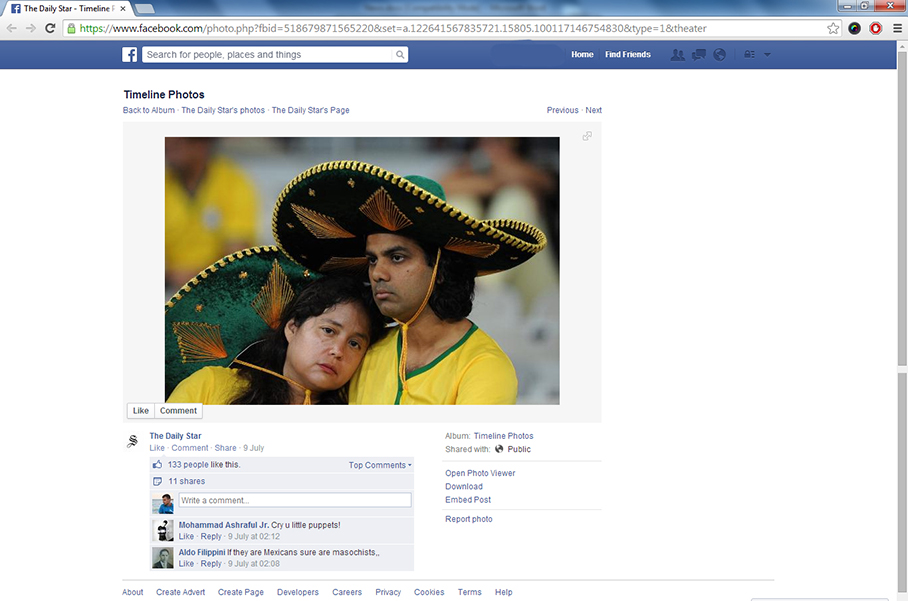The image size is (908, 601).
Task: Open the messages icon in Facebook header
Action: [x=699, y=54]
